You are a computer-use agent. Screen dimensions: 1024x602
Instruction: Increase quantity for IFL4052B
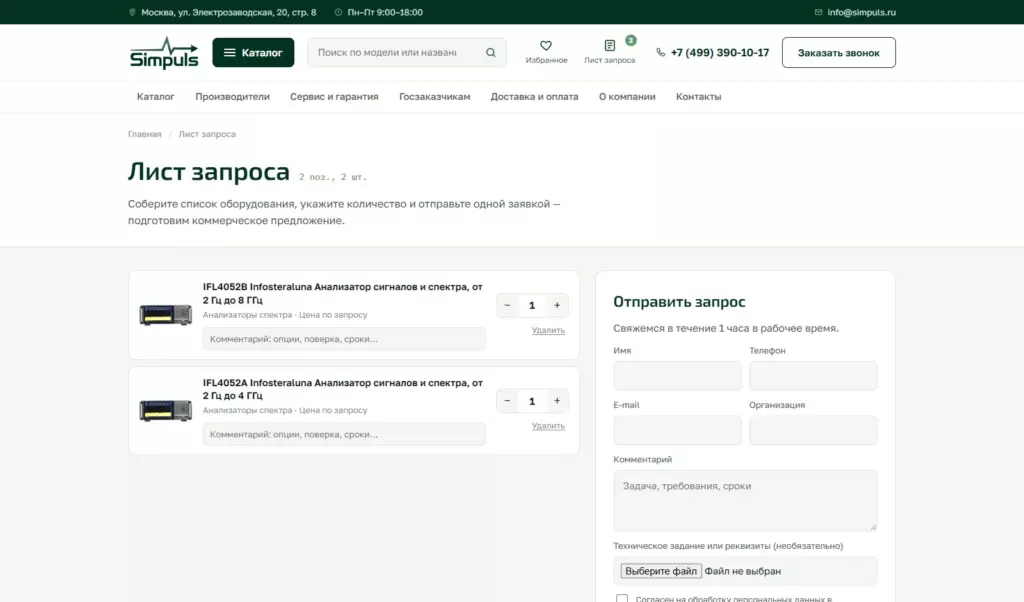tap(557, 305)
